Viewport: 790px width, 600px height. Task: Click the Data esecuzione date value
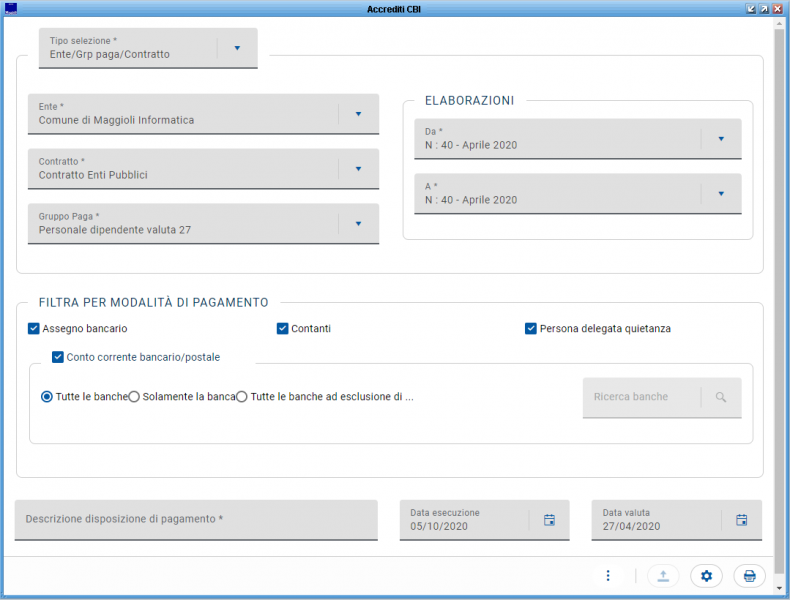tap(439, 526)
